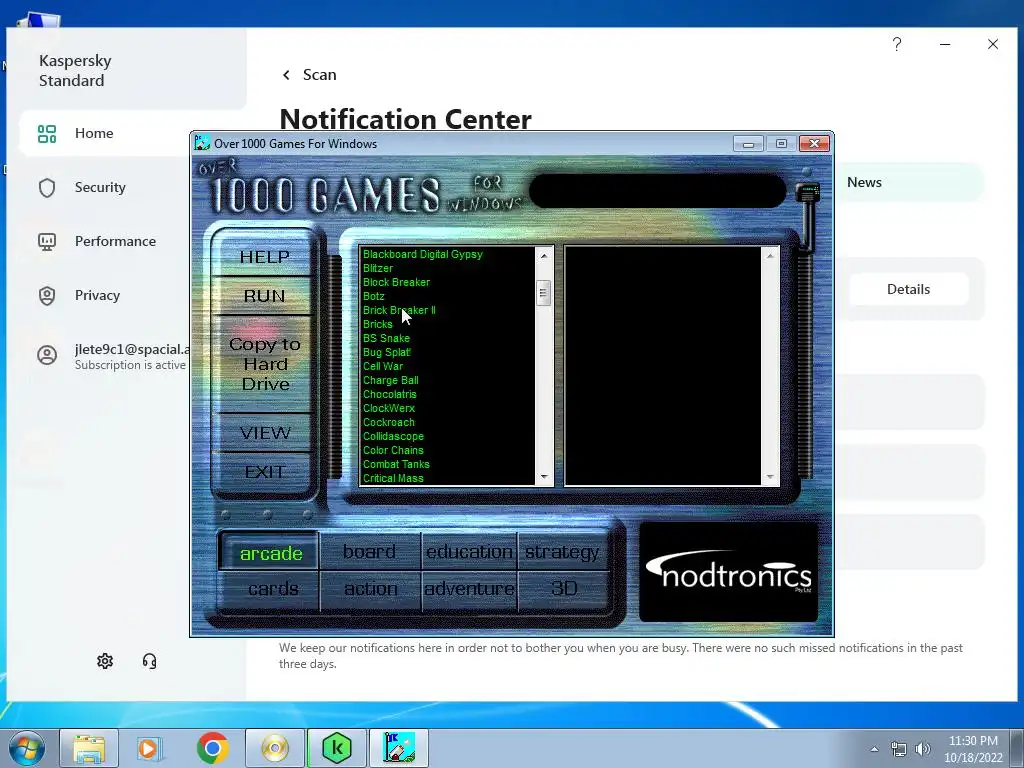Viewport: 1024px width, 768px height.
Task: Open the Windows Start button
Action: tap(27, 748)
